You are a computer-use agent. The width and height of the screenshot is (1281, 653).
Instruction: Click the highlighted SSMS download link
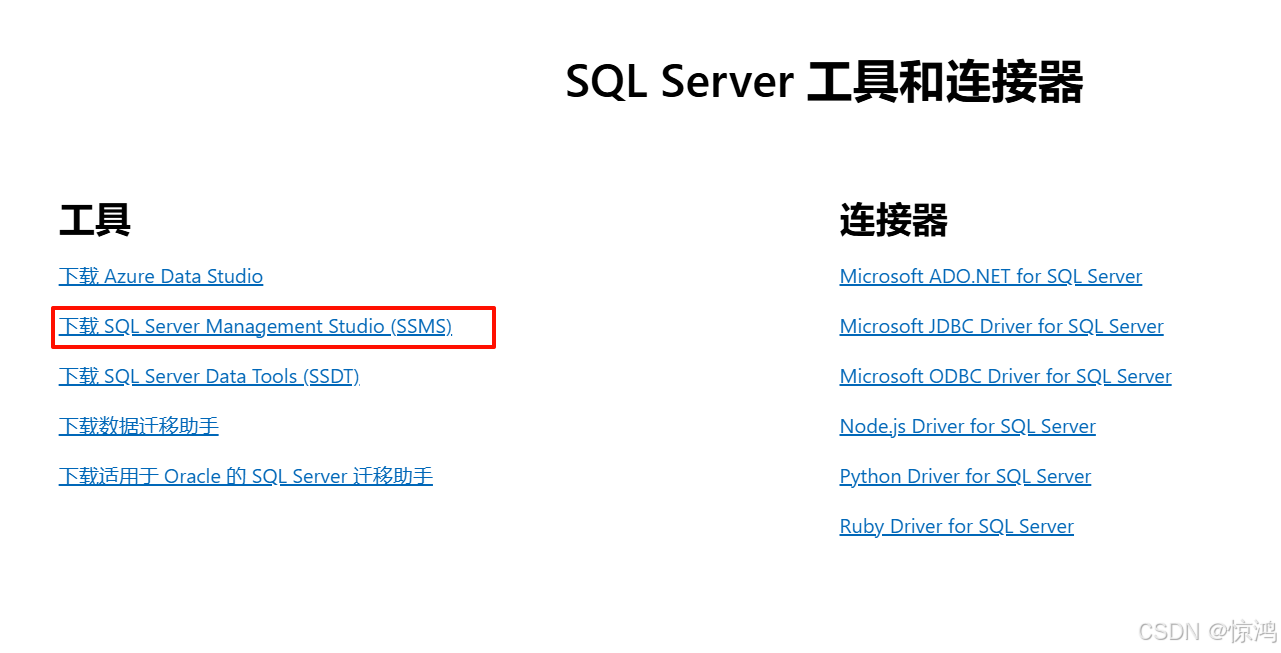tap(255, 326)
